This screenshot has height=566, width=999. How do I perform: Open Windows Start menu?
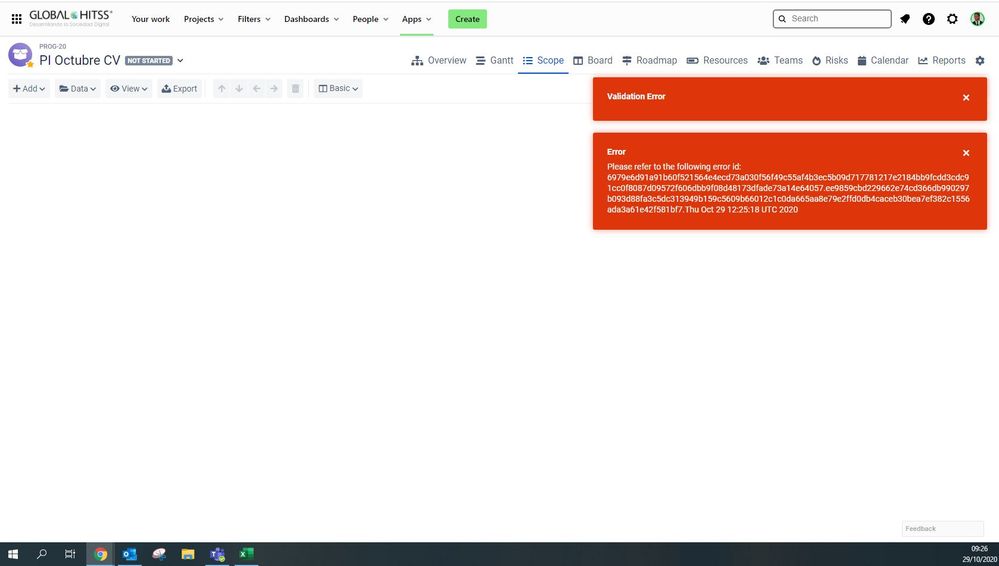(x=13, y=554)
